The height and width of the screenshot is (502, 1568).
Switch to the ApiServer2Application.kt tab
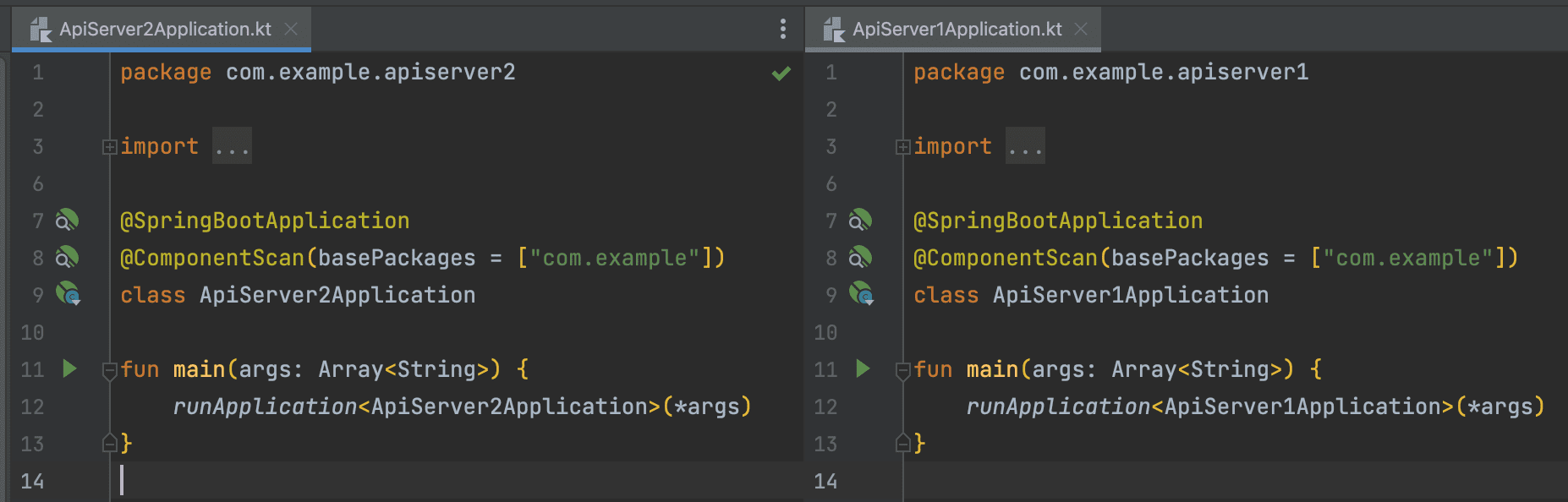165,30
